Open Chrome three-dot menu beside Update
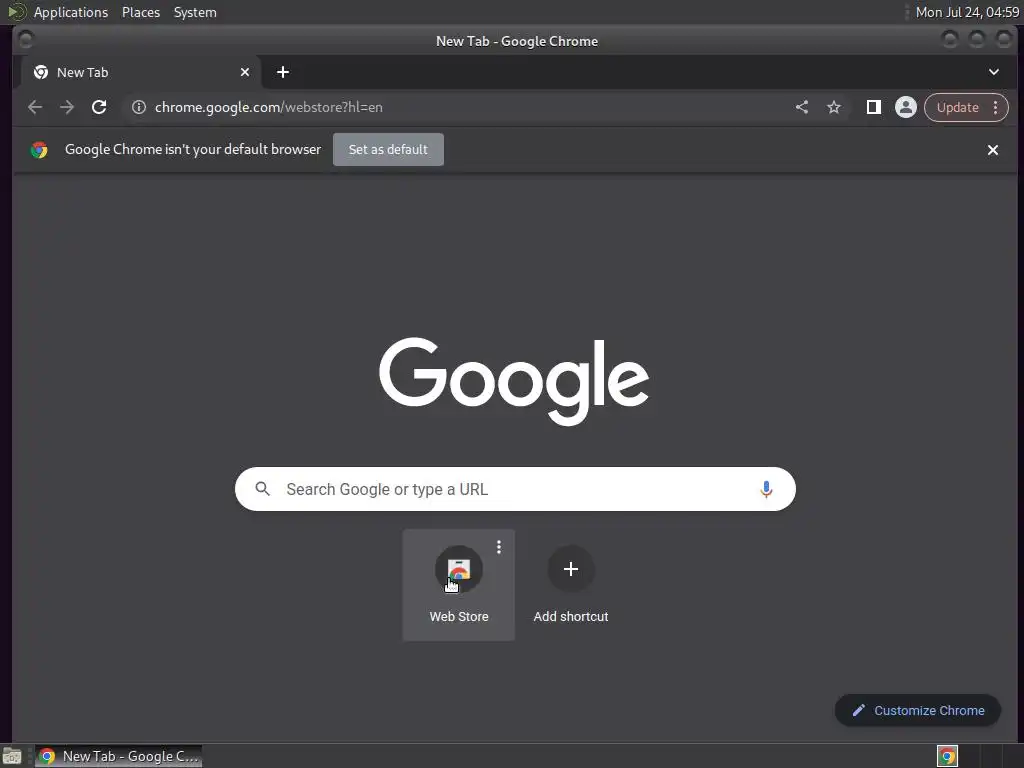The height and width of the screenshot is (768, 1024). tap(995, 107)
